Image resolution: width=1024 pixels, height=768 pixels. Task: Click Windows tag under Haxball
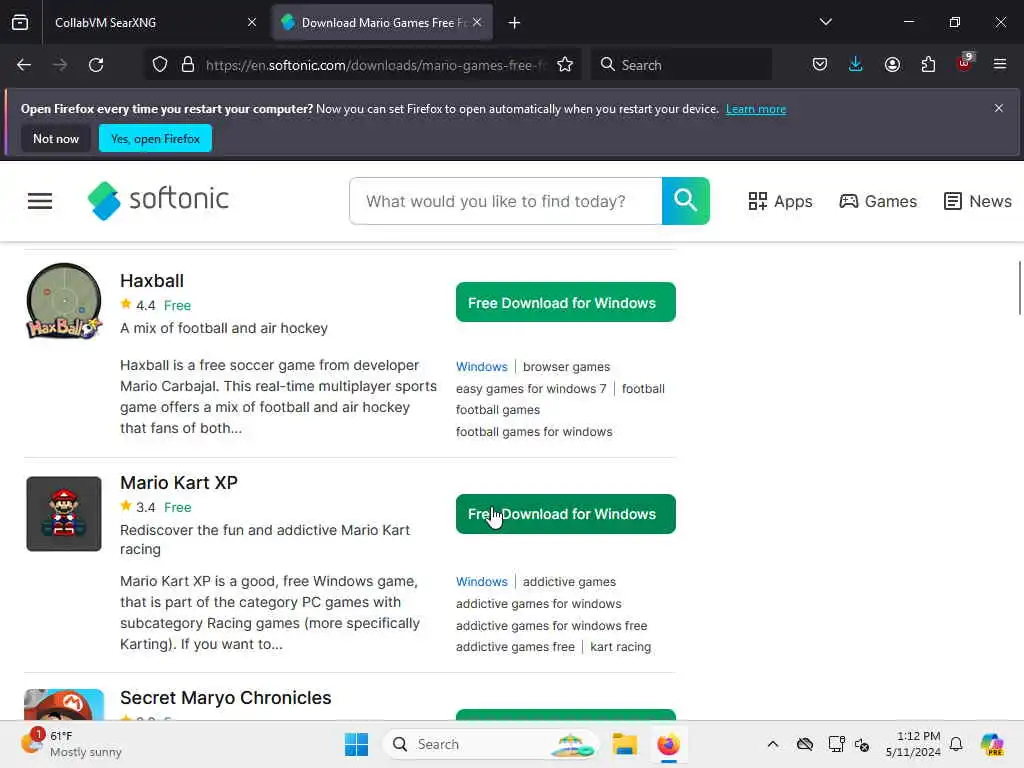coord(481,367)
